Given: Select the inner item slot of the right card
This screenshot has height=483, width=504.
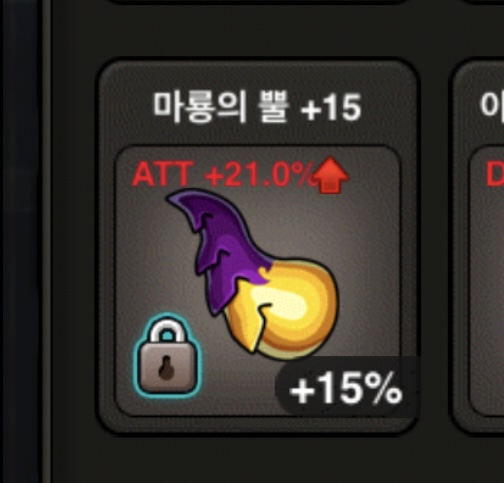Looking at the screenshot, I should 487,280.
